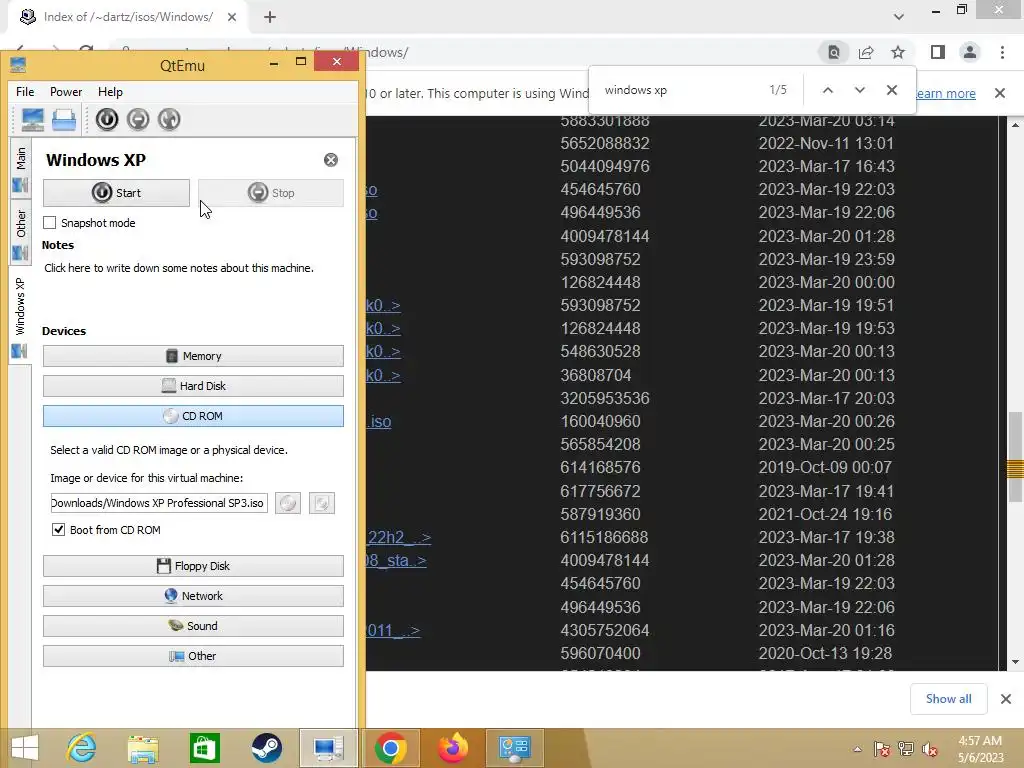Click the scrollbar down arrow in Chrome page
The image size is (1024, 768).
[x=1015, y=662]
